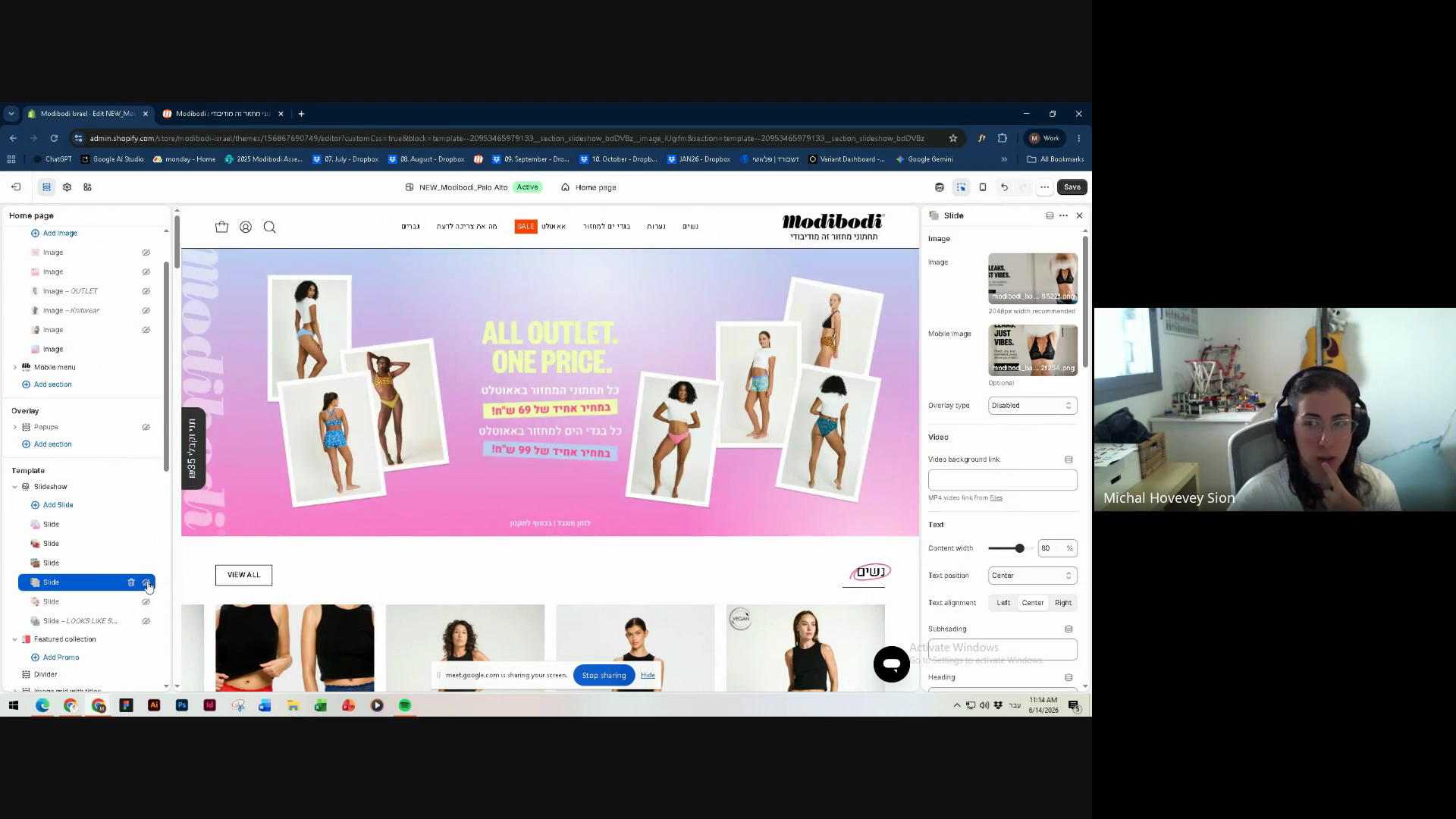Adjust the Content width slider handle
The width and height of the screenshot is (1456, 819).
[x=1019, y=548]
